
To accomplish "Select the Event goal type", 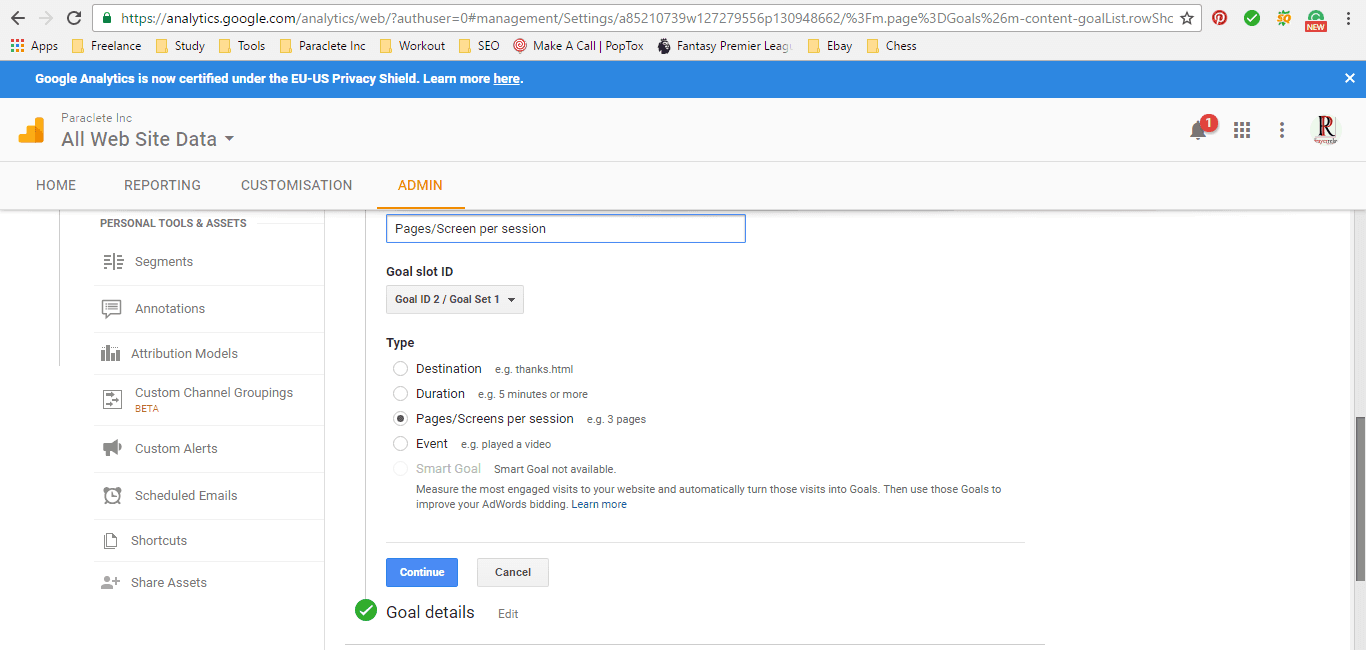I will click(x=401, y=444).
